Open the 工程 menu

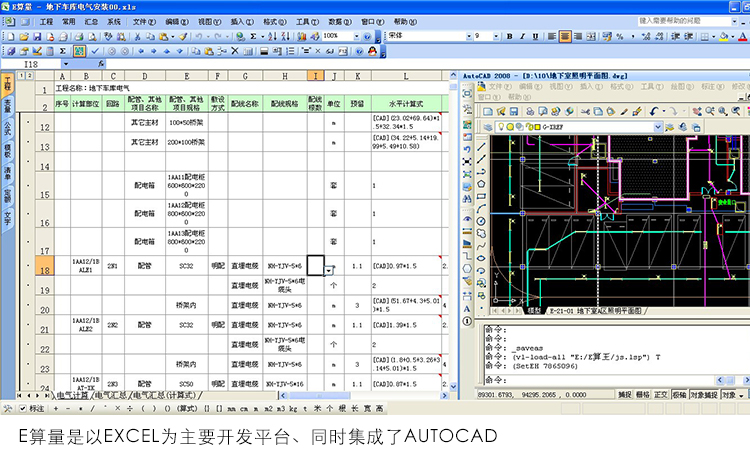pyautogui.click(x=46, y=22)
